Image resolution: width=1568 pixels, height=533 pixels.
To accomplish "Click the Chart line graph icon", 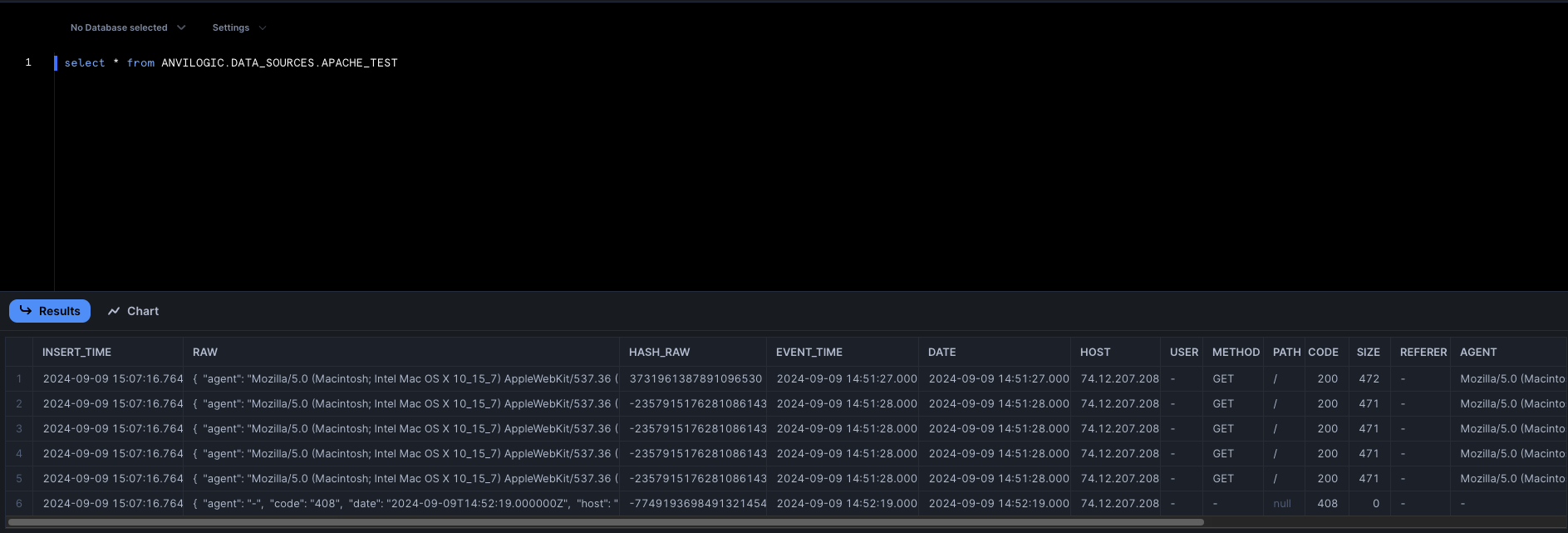I will click(x=114, y=311).
